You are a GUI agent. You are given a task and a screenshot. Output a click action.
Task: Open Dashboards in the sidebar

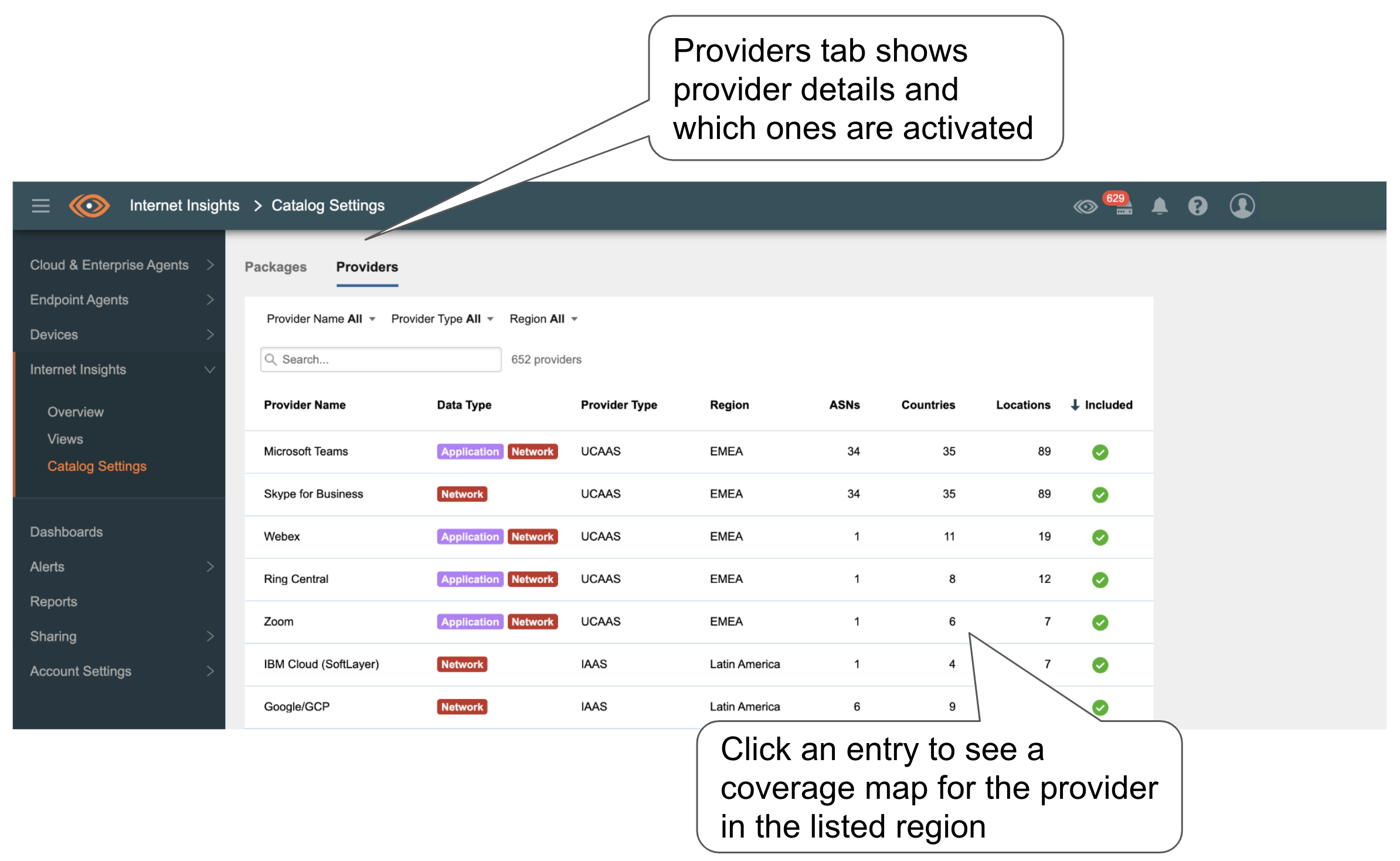tap(66, 531)
